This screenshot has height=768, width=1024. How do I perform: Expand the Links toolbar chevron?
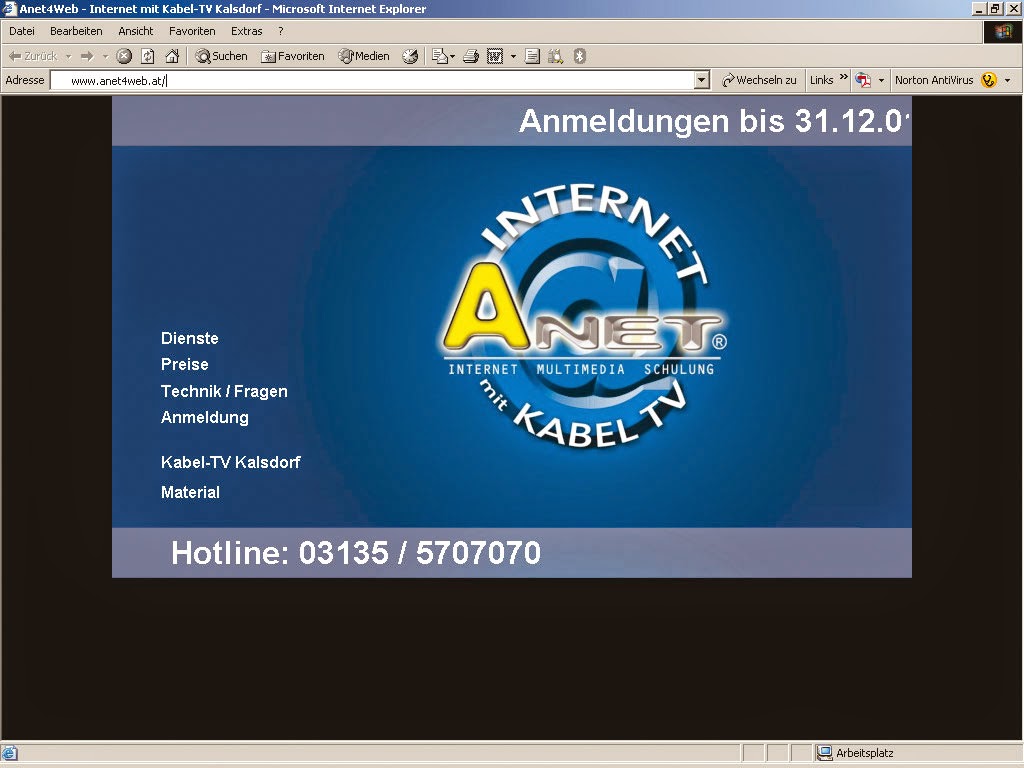pos(843,78)
